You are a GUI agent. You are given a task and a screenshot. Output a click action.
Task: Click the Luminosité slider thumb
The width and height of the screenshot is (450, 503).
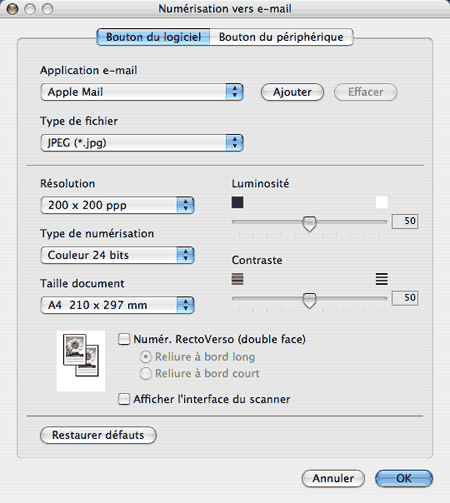[309, 224]
